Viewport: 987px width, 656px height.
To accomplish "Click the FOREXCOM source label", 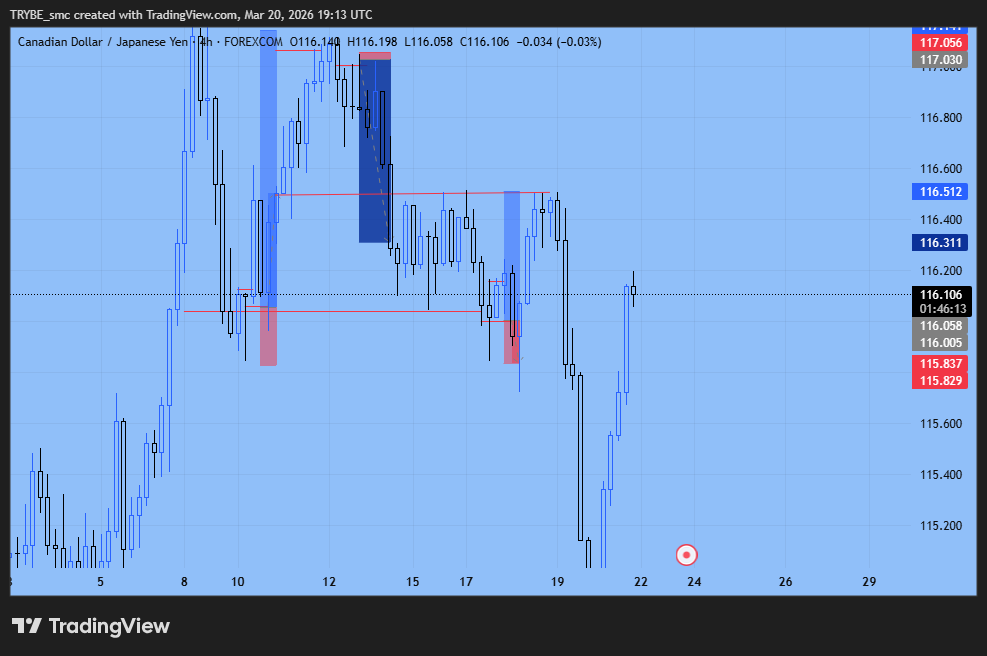I will point(253,42).
